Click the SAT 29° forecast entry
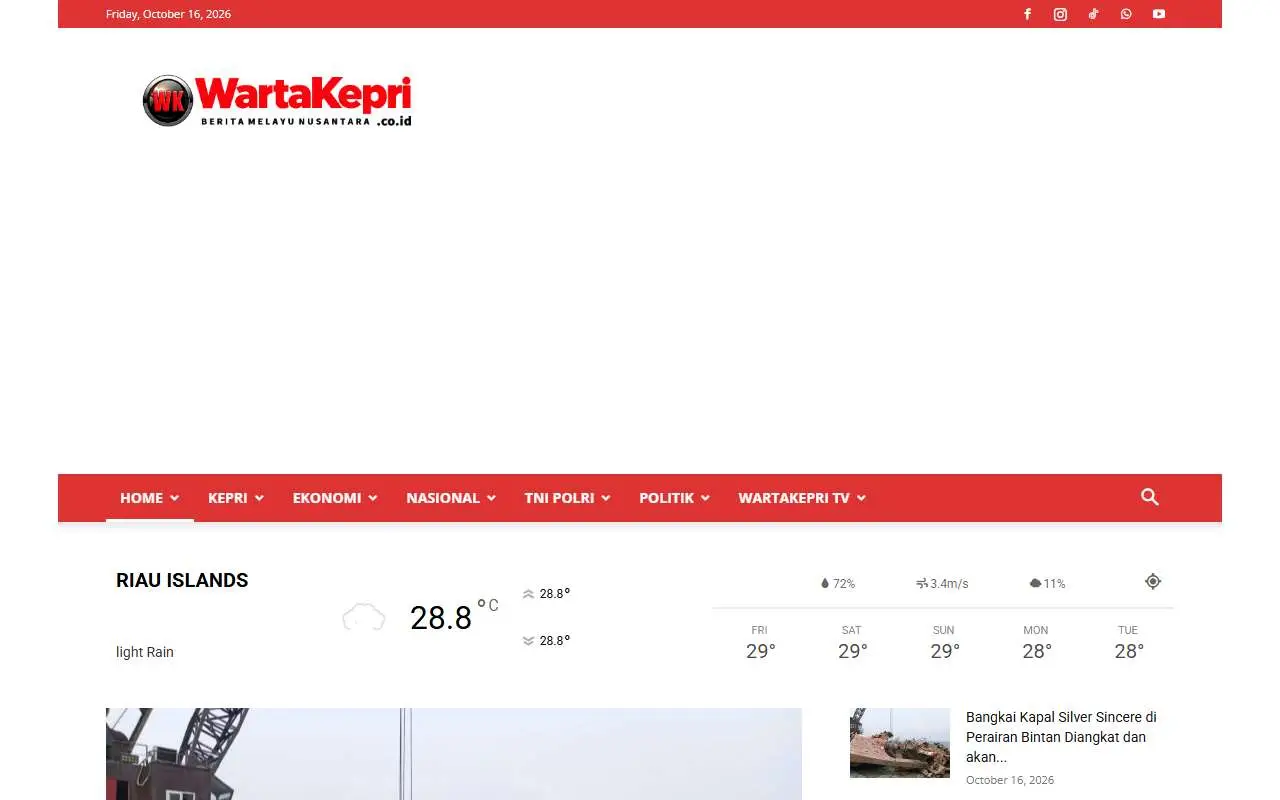This screenshot has width=1280, height=800. (x=852, y=643)
